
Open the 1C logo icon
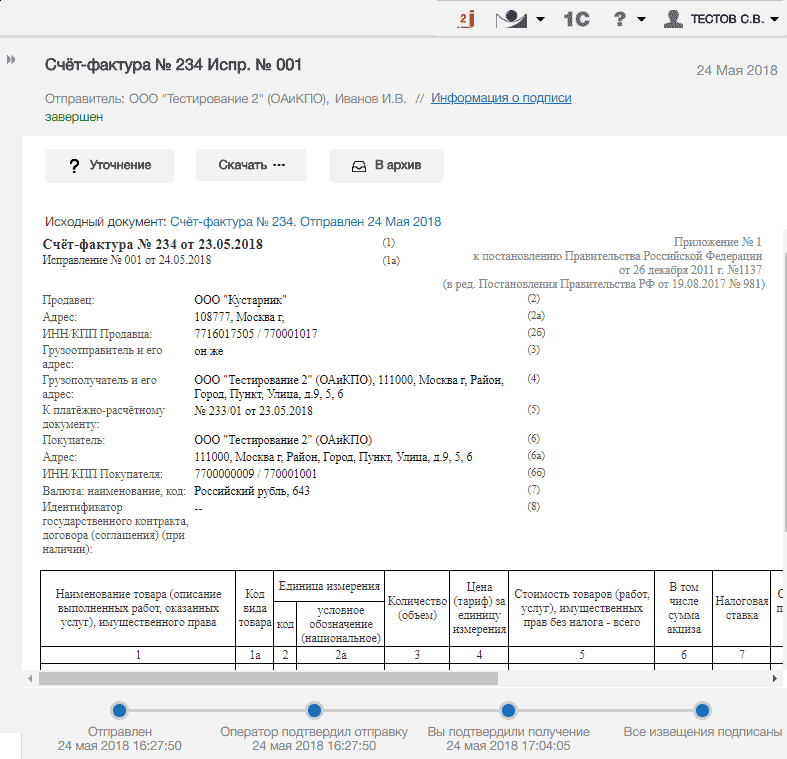[x=576, y=19]
